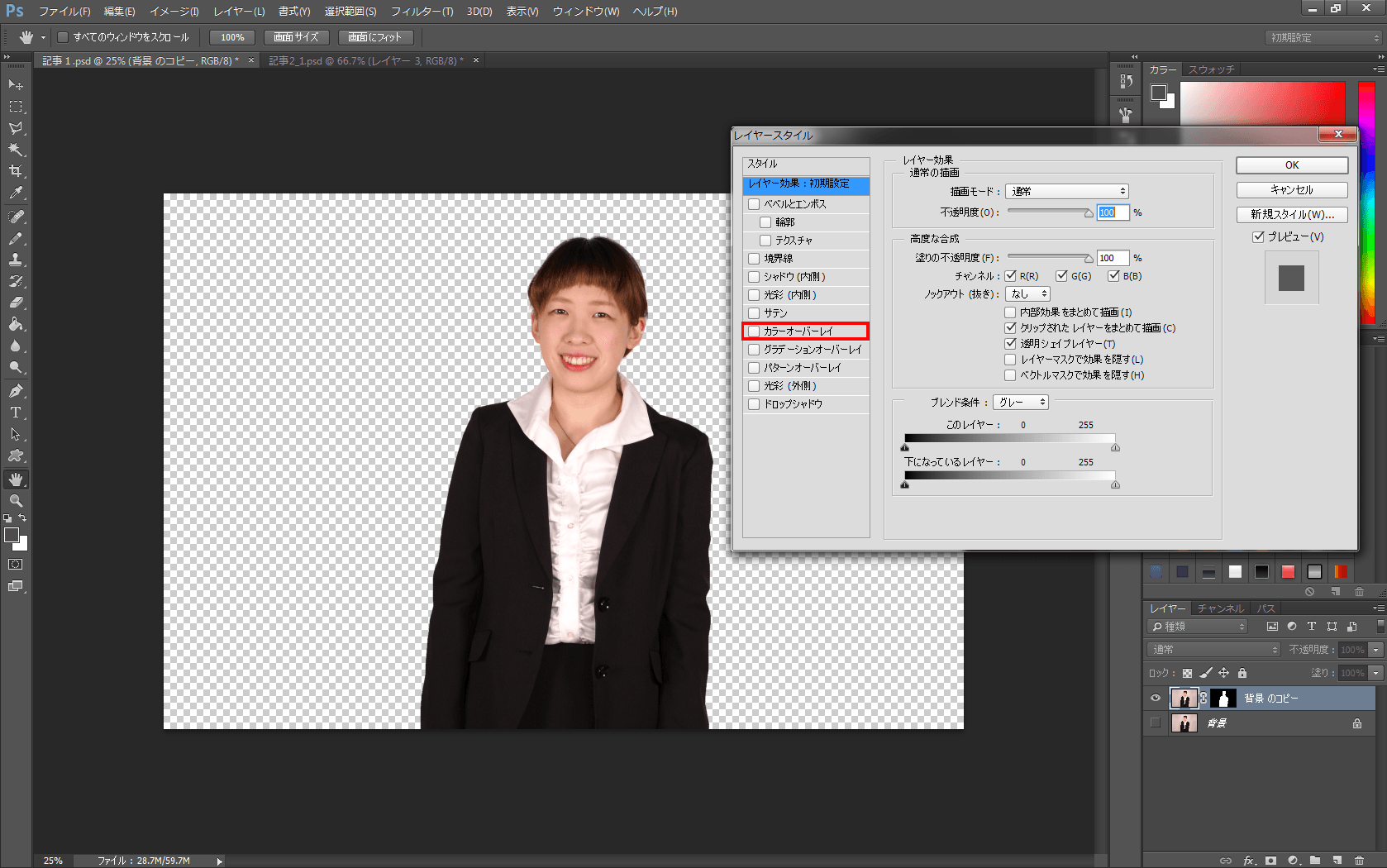Lock transparent pixels icon
Screen dimensions: 1387x868
1187,673
